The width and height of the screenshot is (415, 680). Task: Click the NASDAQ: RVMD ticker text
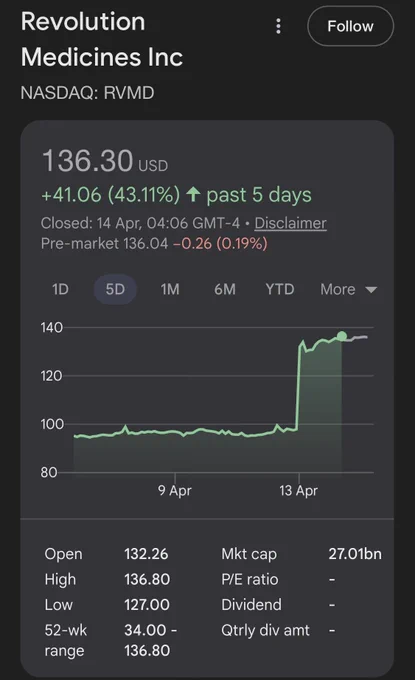click(87, 93)
